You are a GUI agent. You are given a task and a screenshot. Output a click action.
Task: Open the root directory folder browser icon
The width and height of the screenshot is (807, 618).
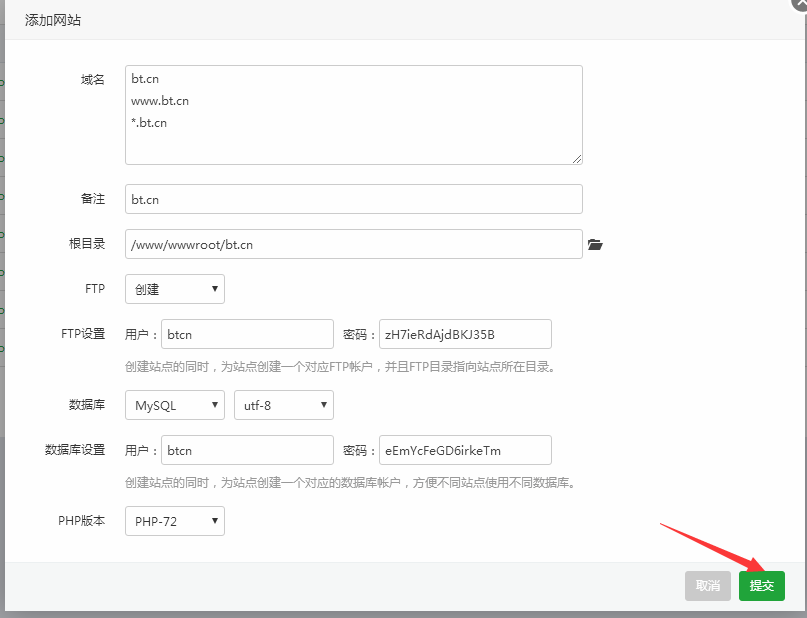(595, 244)
